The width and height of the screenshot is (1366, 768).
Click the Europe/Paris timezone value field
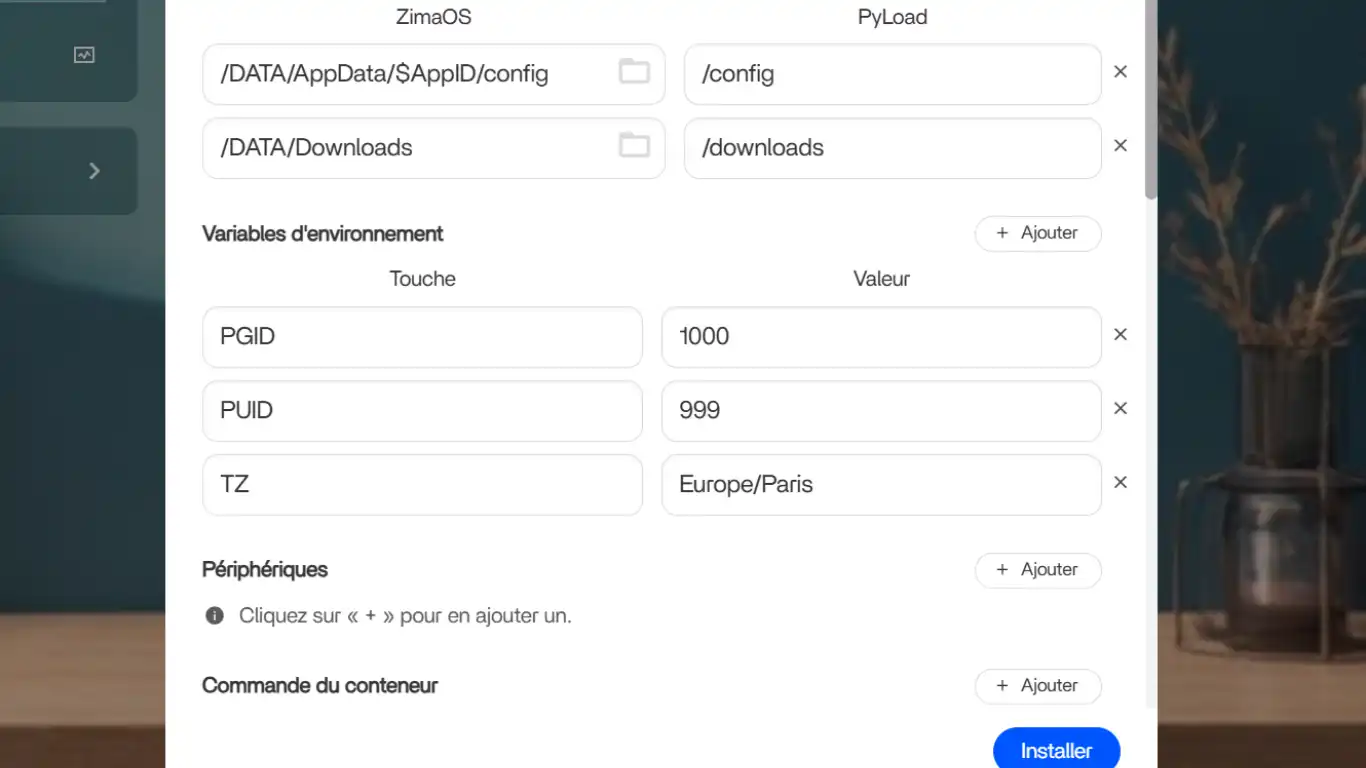(880, 485)
